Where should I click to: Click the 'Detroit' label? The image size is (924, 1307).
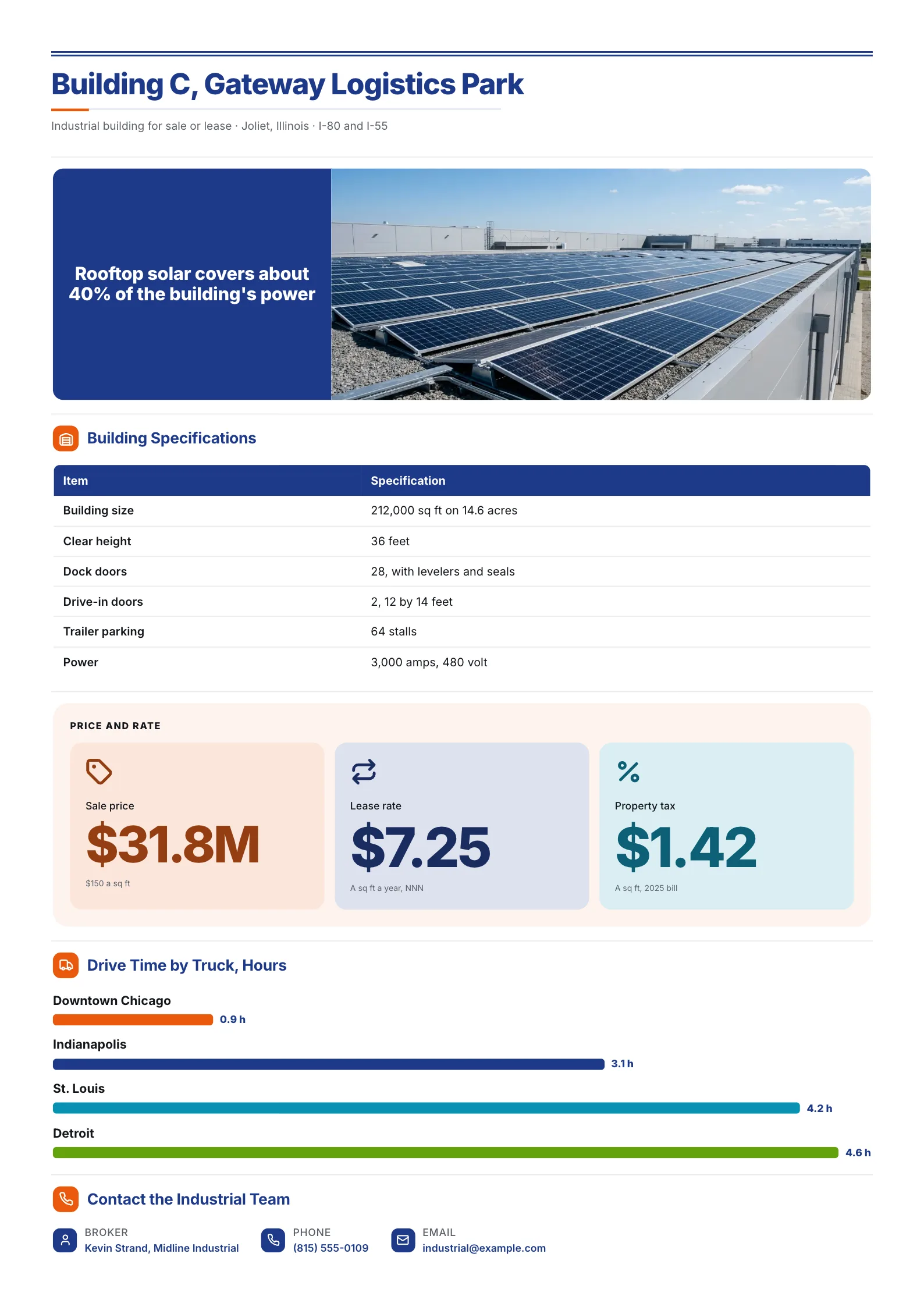tap(73, 1134)
